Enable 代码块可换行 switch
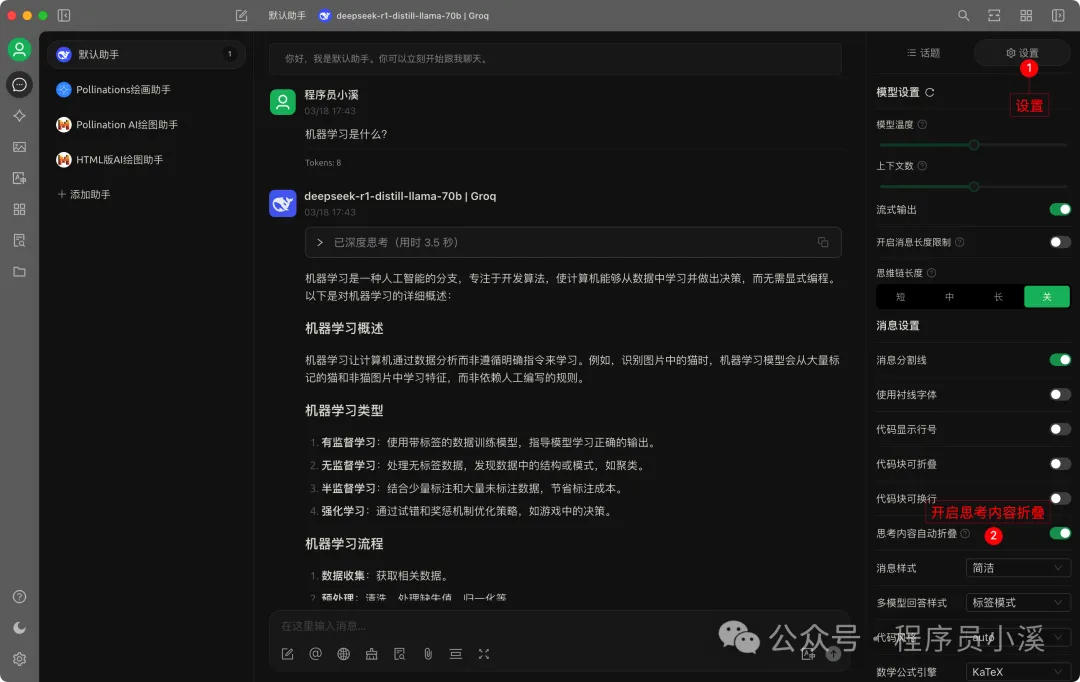 tap(1060, 498)
